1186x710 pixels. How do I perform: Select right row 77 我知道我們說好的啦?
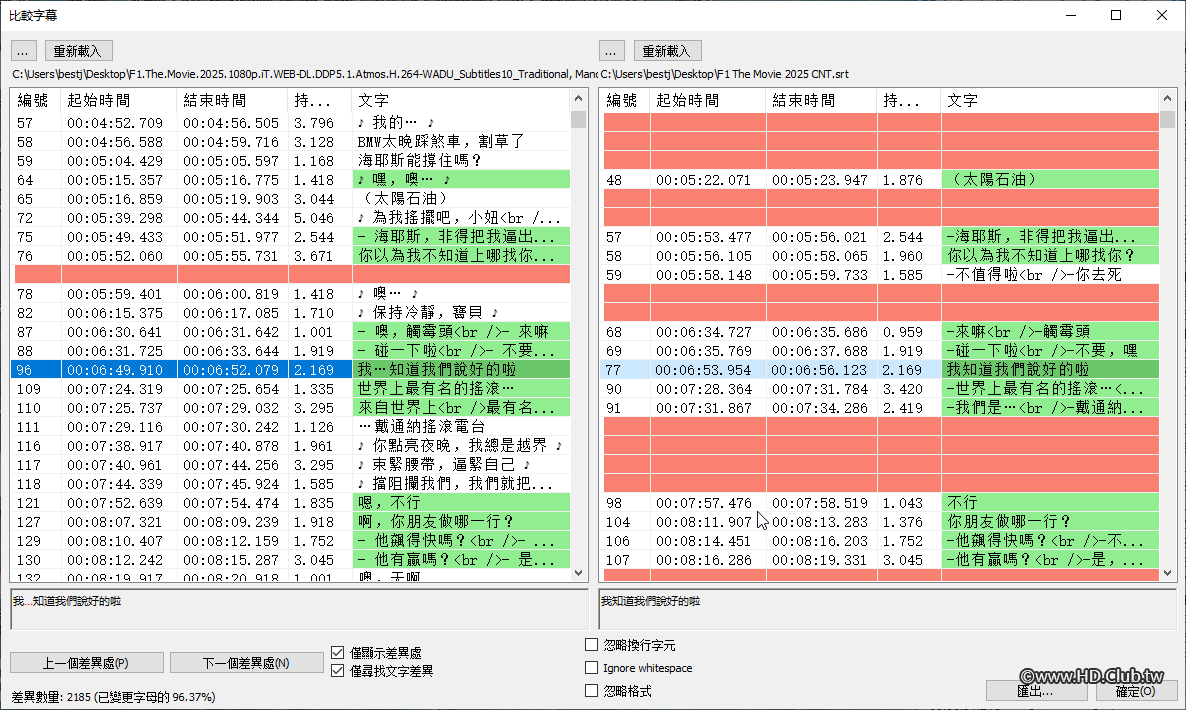[x=880, y=369]
